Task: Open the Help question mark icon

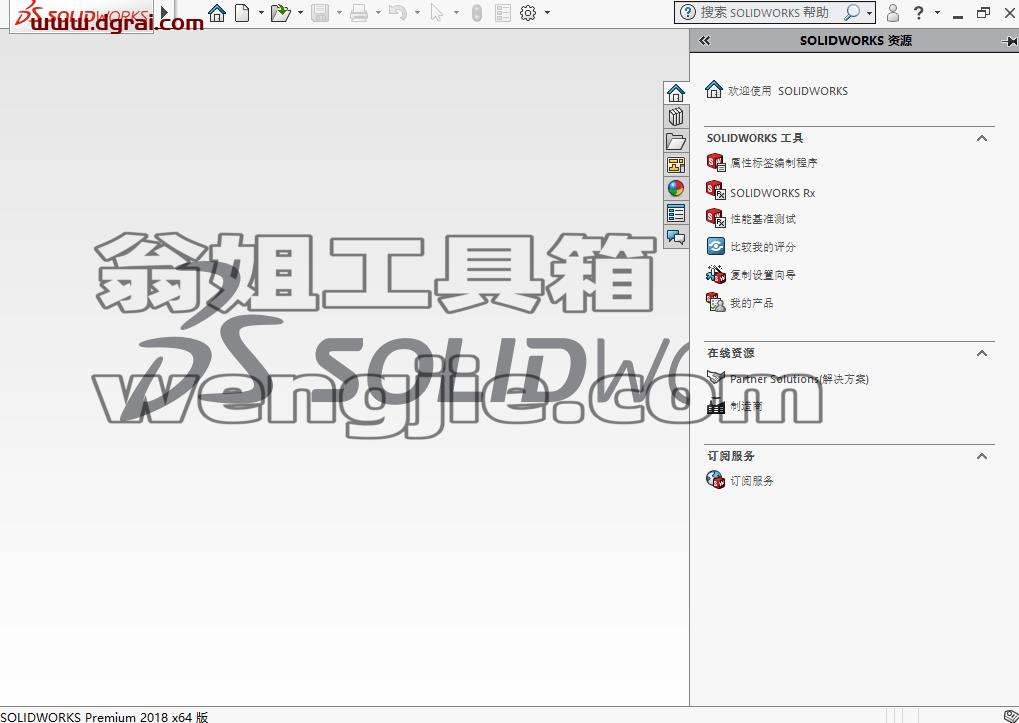Action: click(x=918, y=12)
